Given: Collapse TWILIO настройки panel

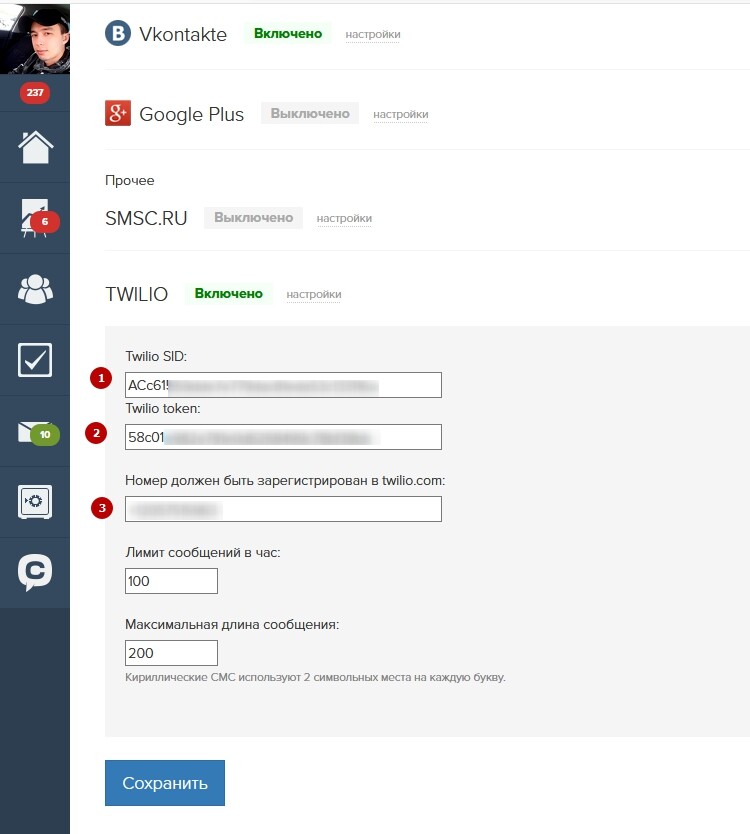Looking at the screenshot, I should point(314,295).
